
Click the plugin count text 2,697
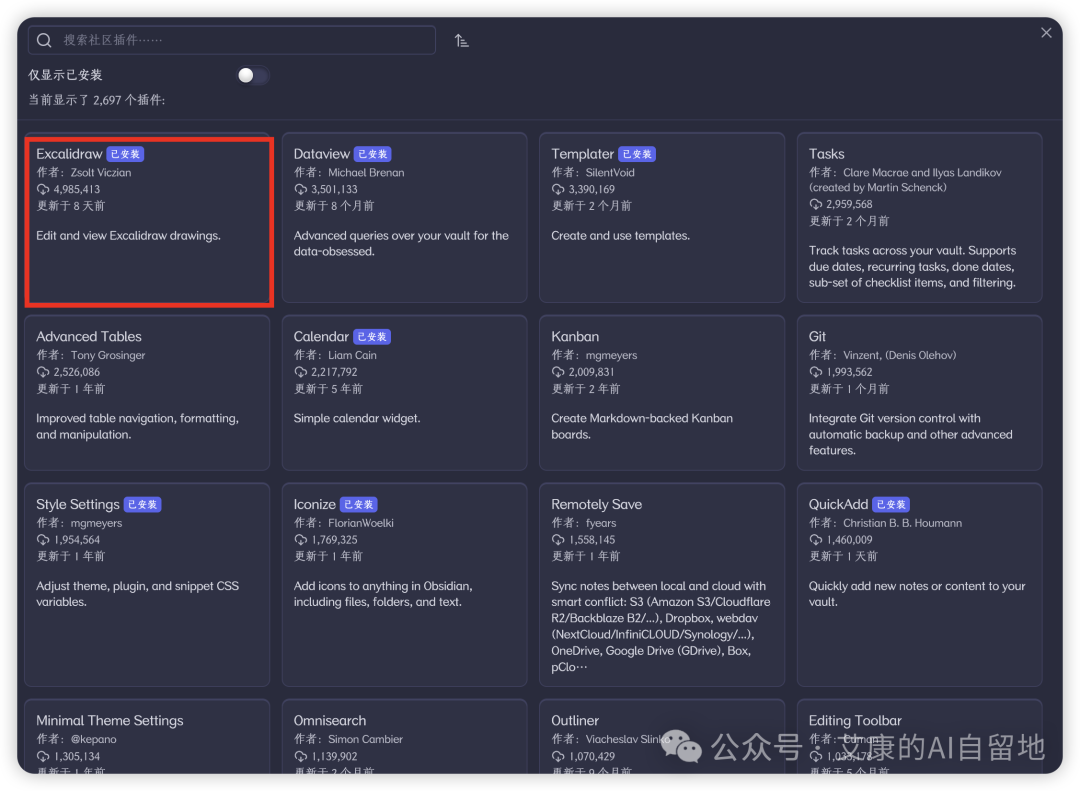[x=107, y=100]
